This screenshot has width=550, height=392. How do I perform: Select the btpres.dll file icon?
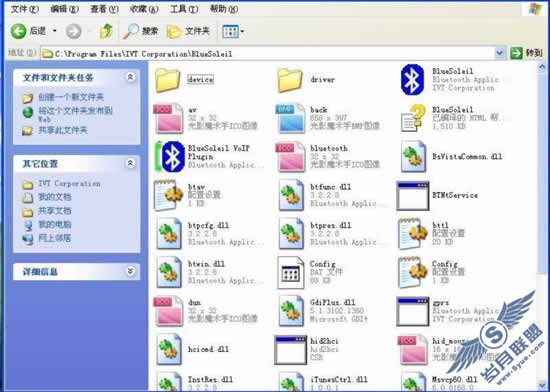[291, 234]
